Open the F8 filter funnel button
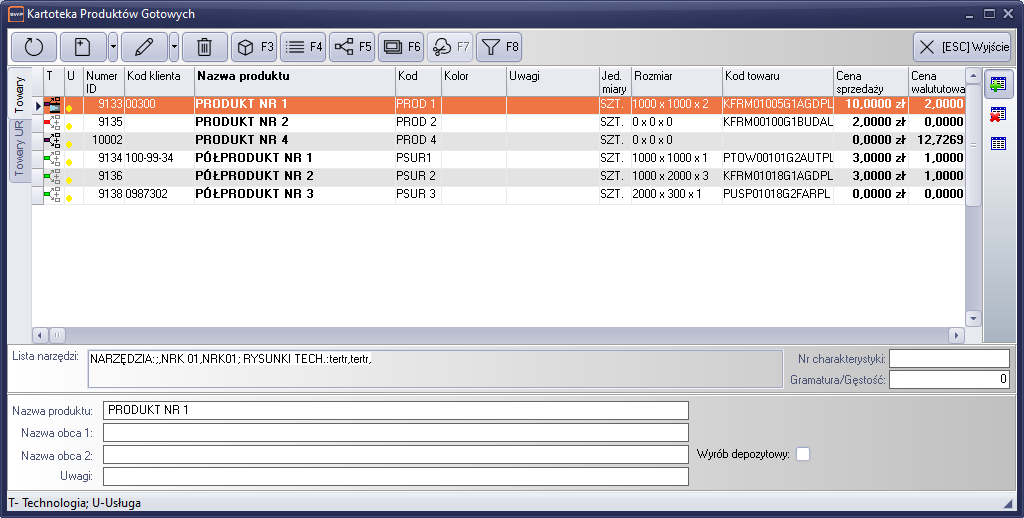The width and height of the screenshot is (1024, 518). [498, 46]
